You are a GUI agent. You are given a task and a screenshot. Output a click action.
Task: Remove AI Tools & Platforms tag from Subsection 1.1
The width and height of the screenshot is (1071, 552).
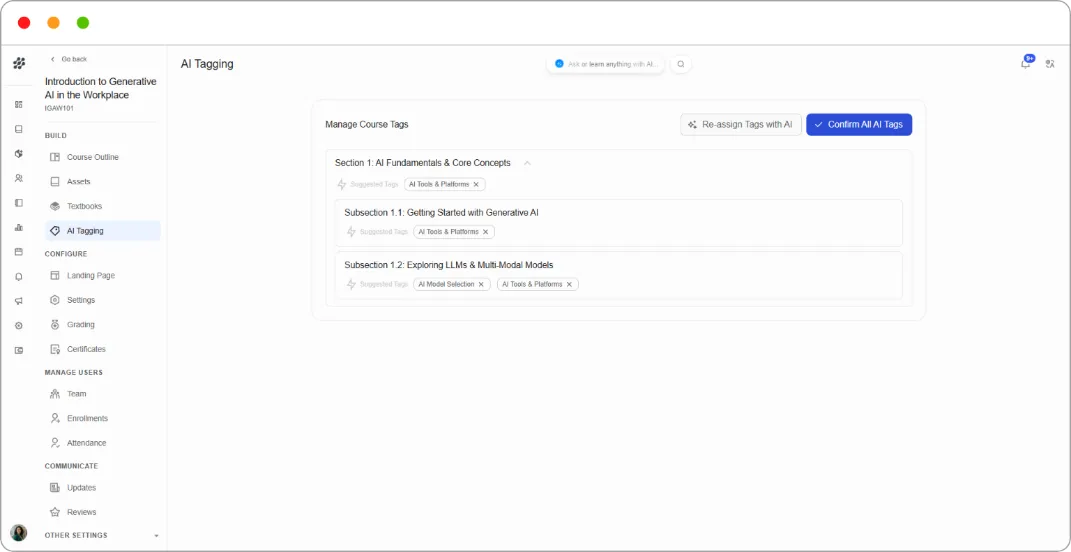click(x=486, y=232)
